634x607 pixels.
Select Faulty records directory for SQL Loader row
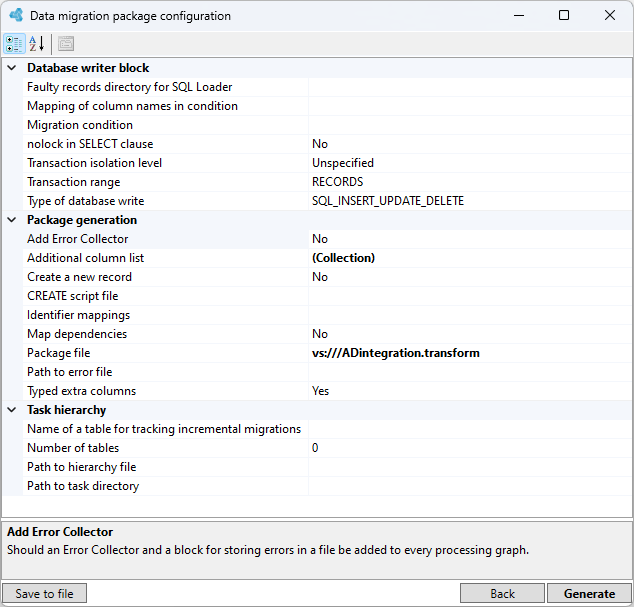pyautogui.click(x=166, y=87)
